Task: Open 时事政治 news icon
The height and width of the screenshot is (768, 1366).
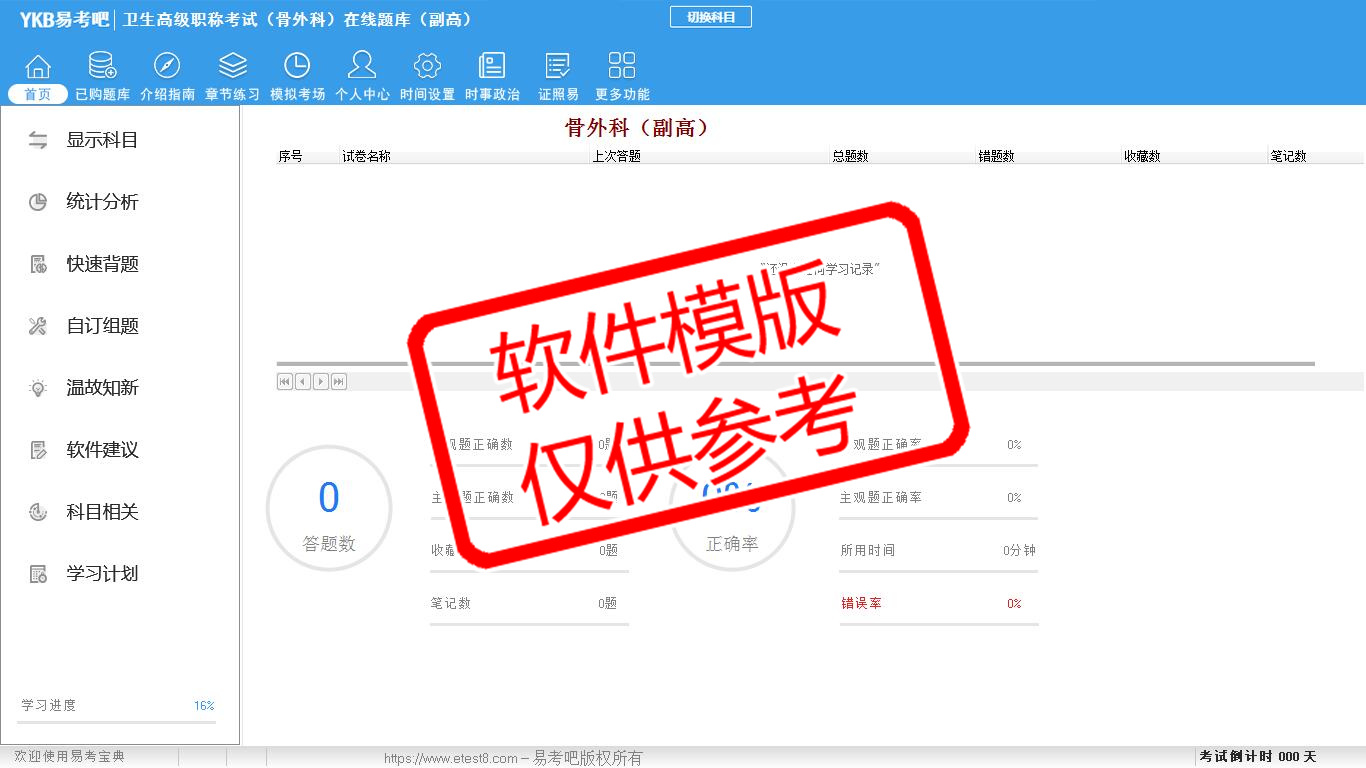Action: [492, 67]
